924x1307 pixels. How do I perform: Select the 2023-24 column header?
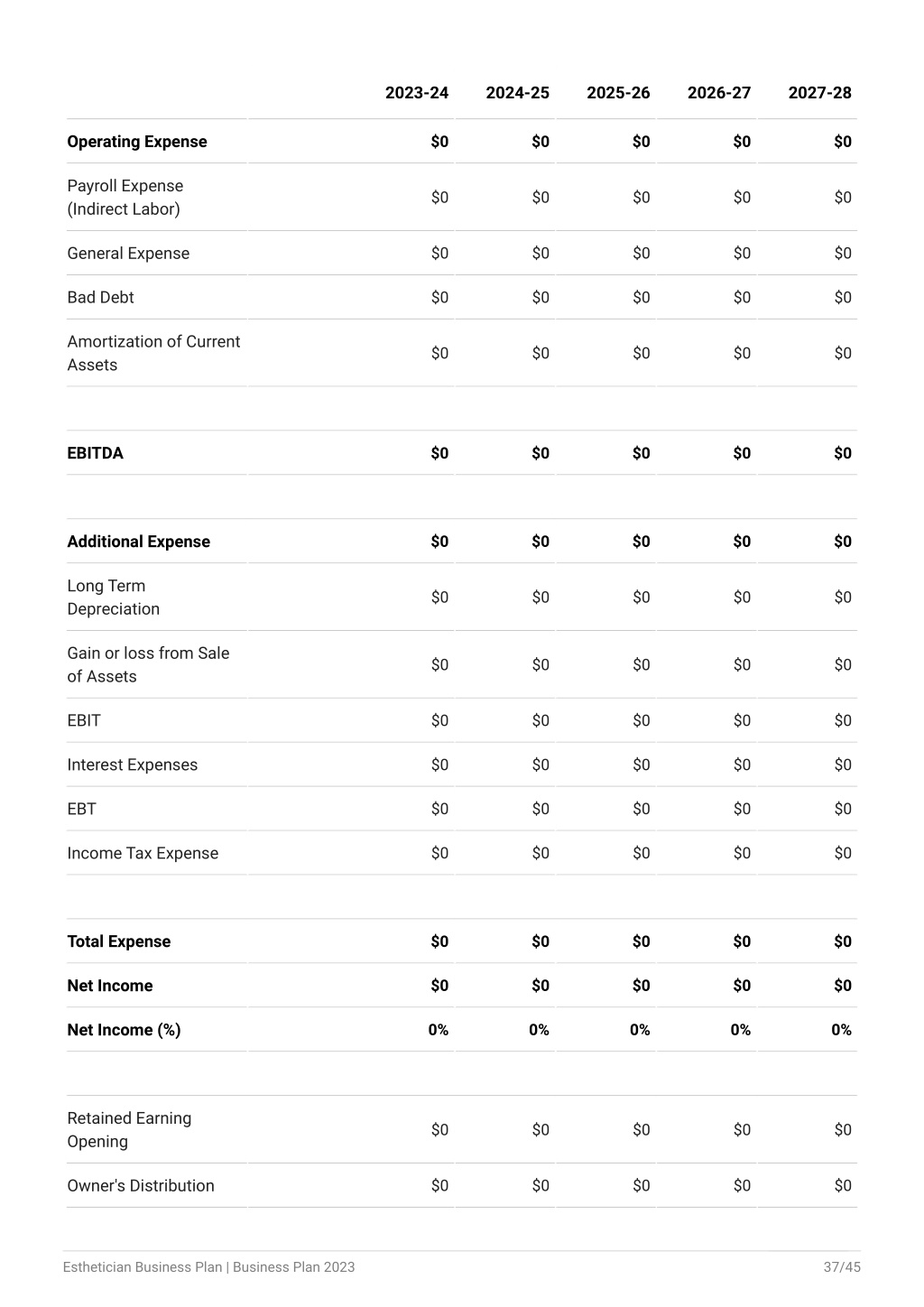point(416,93)
